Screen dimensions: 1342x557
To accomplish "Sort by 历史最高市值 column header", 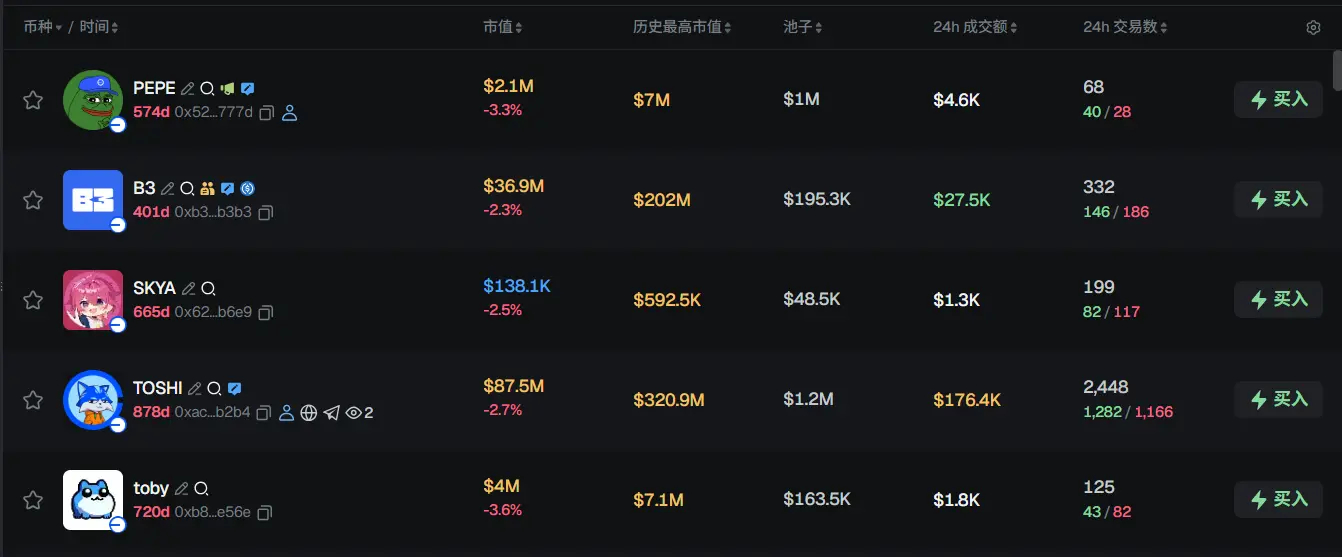I will coord(682,27).
